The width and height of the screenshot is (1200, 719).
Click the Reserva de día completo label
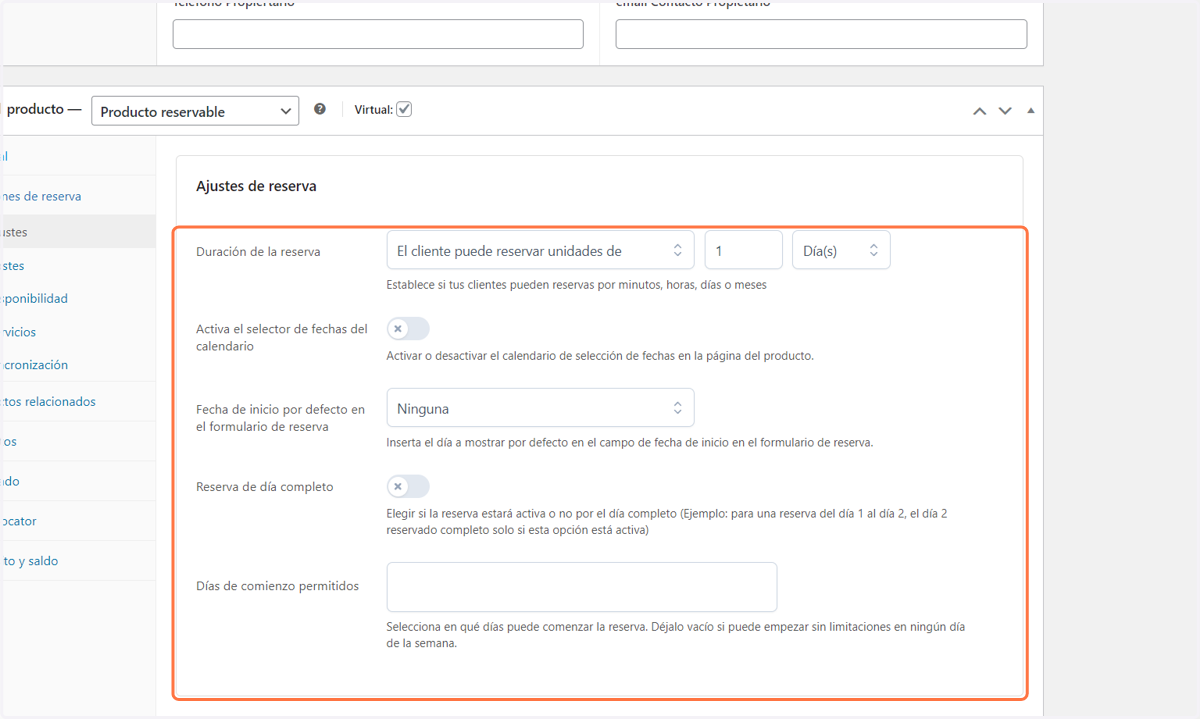265,487
